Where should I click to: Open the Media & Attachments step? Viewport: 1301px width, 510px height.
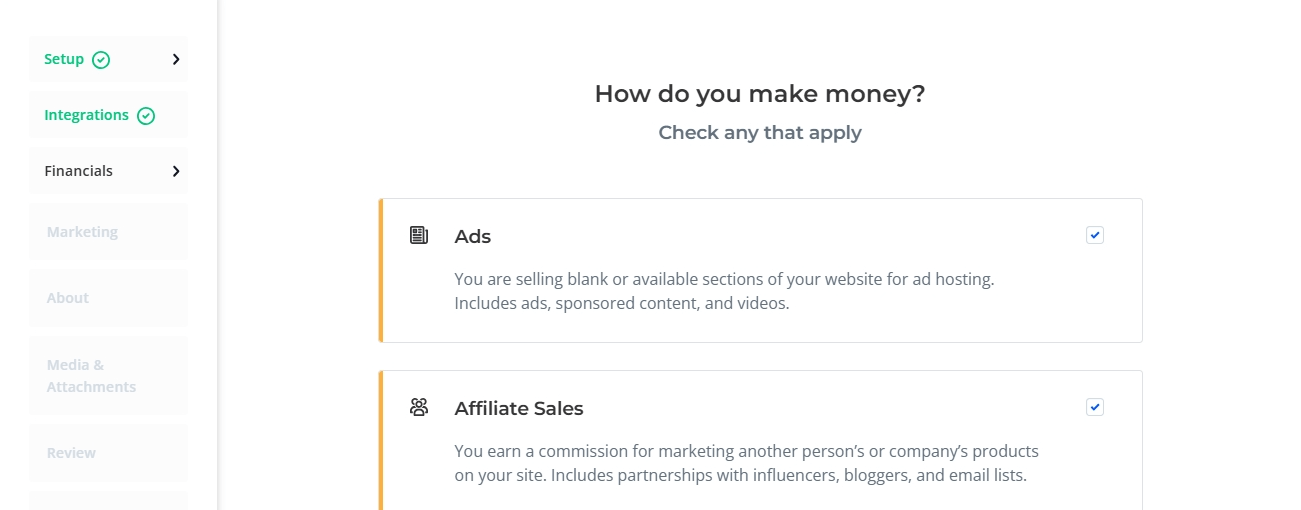(x=91, y=376)
